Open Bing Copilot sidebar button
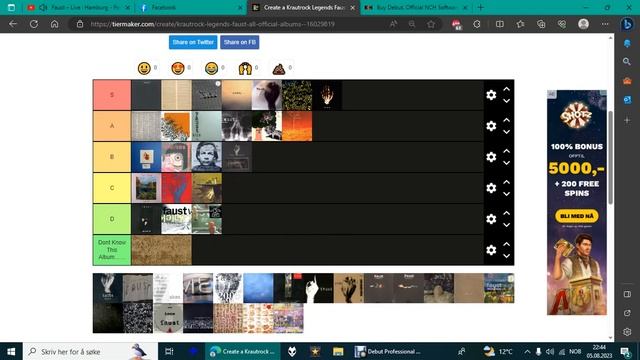 [627, 24]
